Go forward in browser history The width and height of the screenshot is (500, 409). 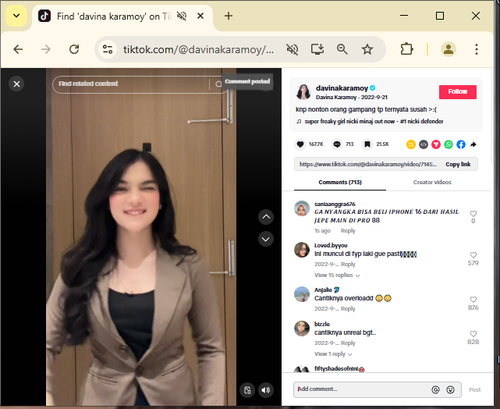coord(46,49)
